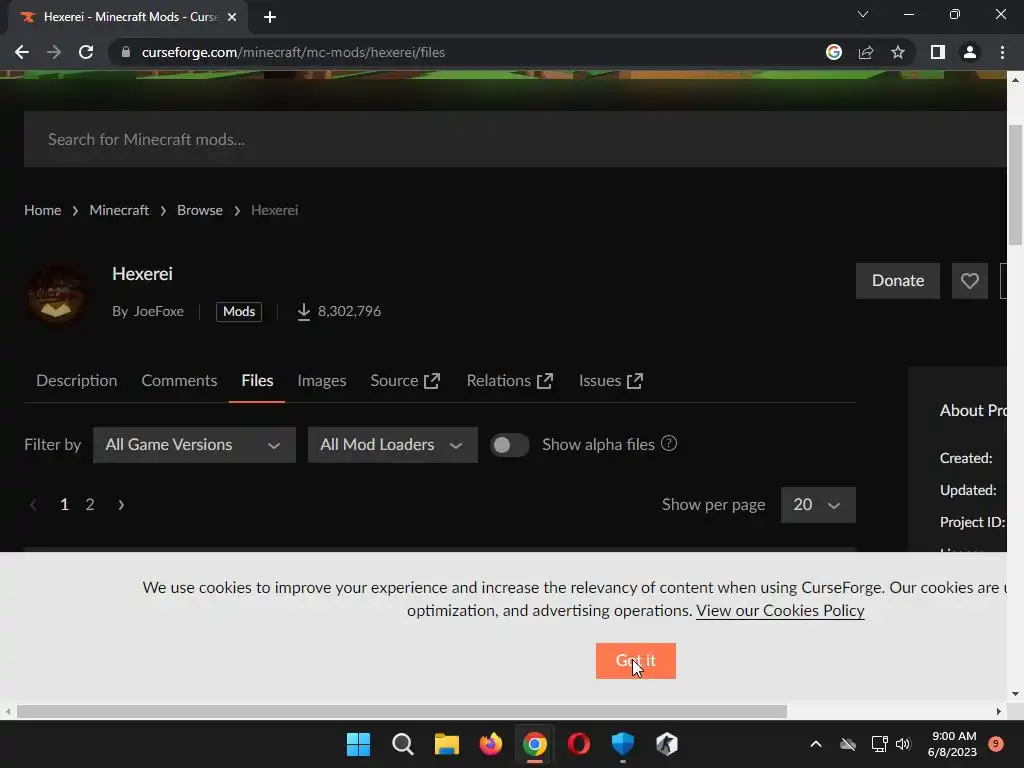The image size is (1024, 768).
Task: Expand the All Mod Loaders filter
Action: pyautogui.click(x=392, y=445)
